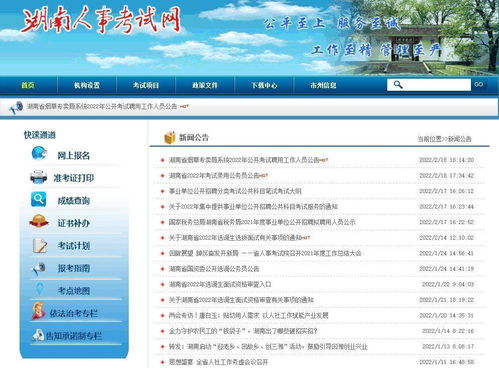This screenshot has width=499, height=368.
Task: Open the 证书补办 quick link
Action: (74, 223)
